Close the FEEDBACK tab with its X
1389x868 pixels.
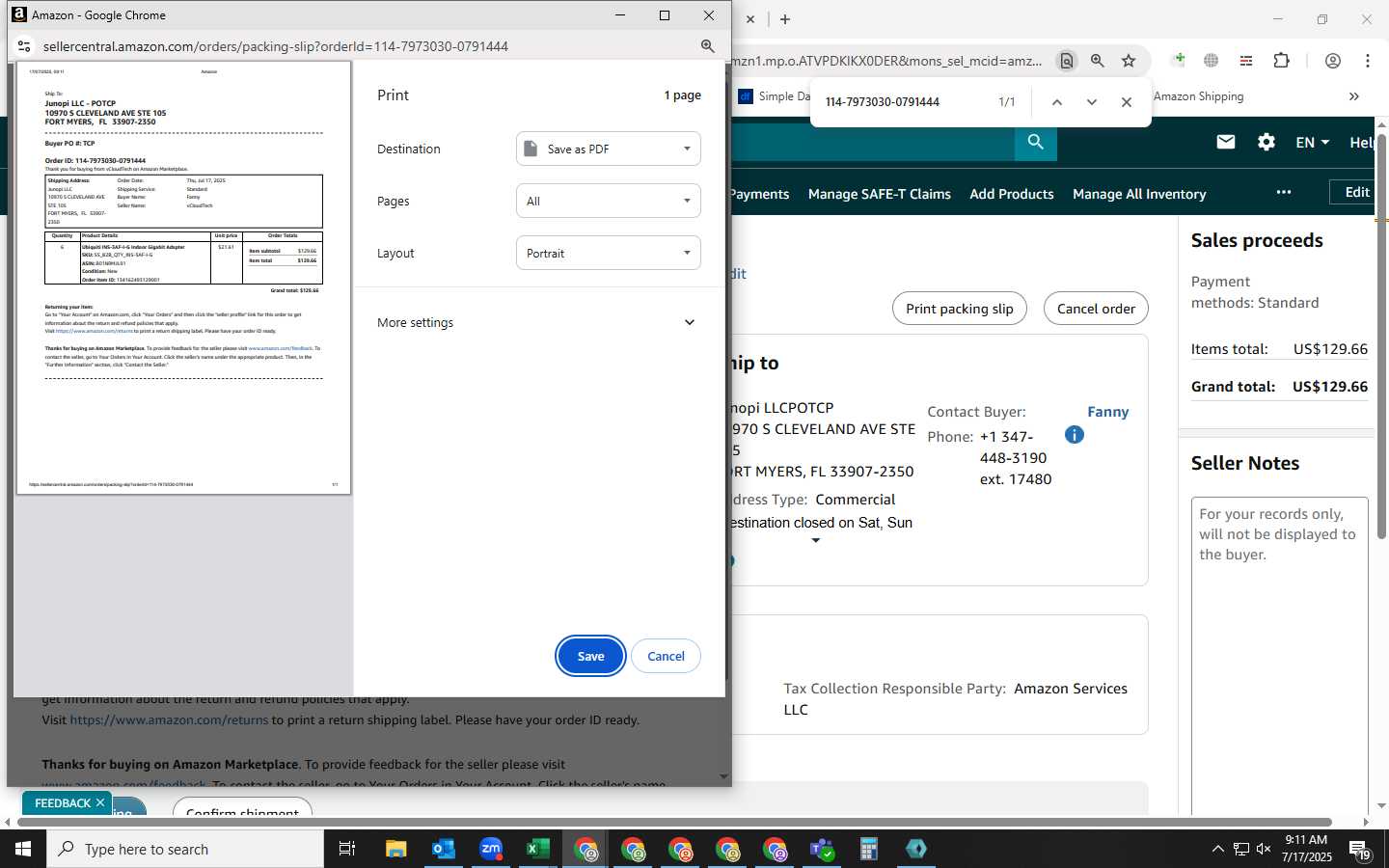coord(100,802)
